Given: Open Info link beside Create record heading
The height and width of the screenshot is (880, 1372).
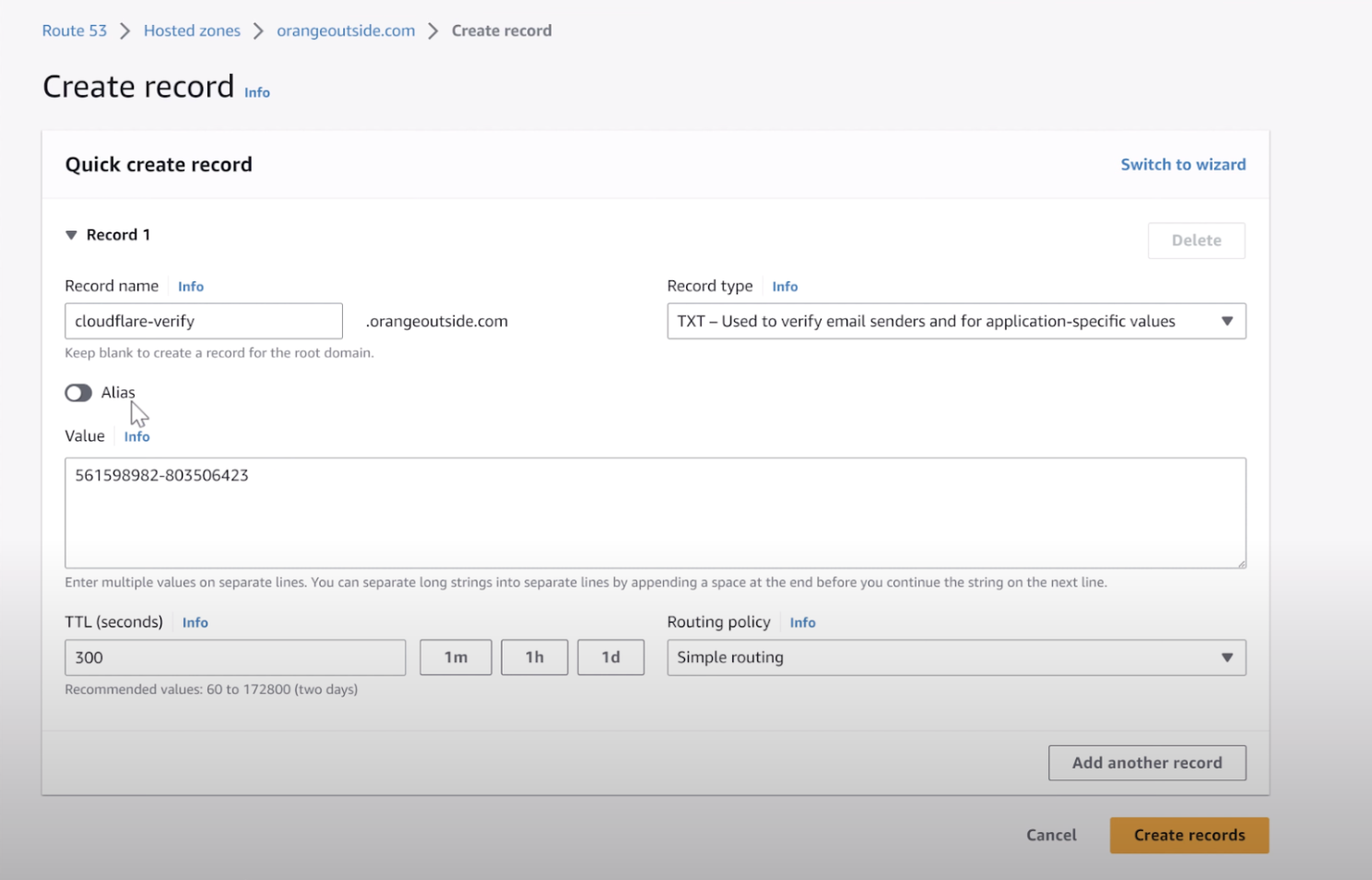Looking at the screenshot, I should (257, 92).
